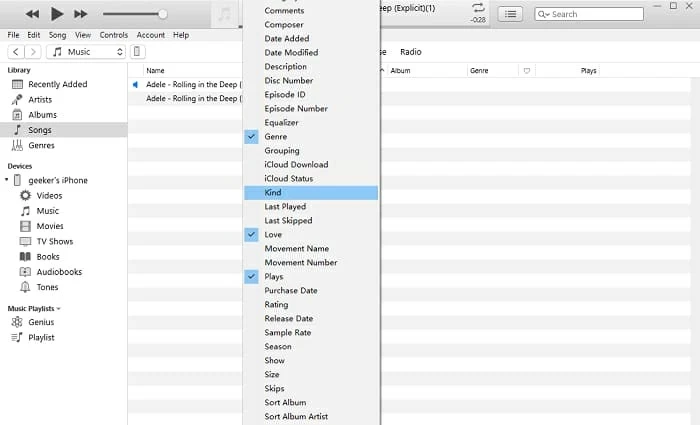The image size is (700, 425).
Task: Skip to the next track
Action: [81, 14]
